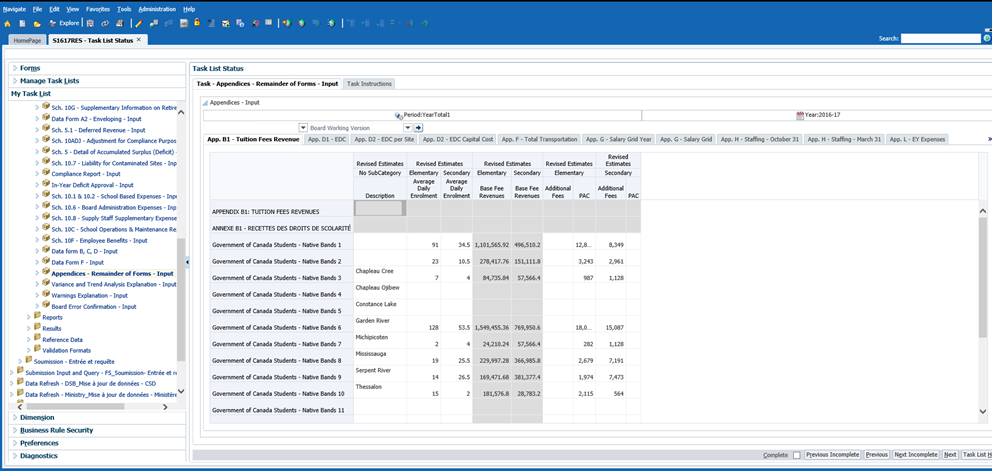Click data grid vertical scrollbar down arrow
This screenshot has width=992, height=471.
click(983, 411)
